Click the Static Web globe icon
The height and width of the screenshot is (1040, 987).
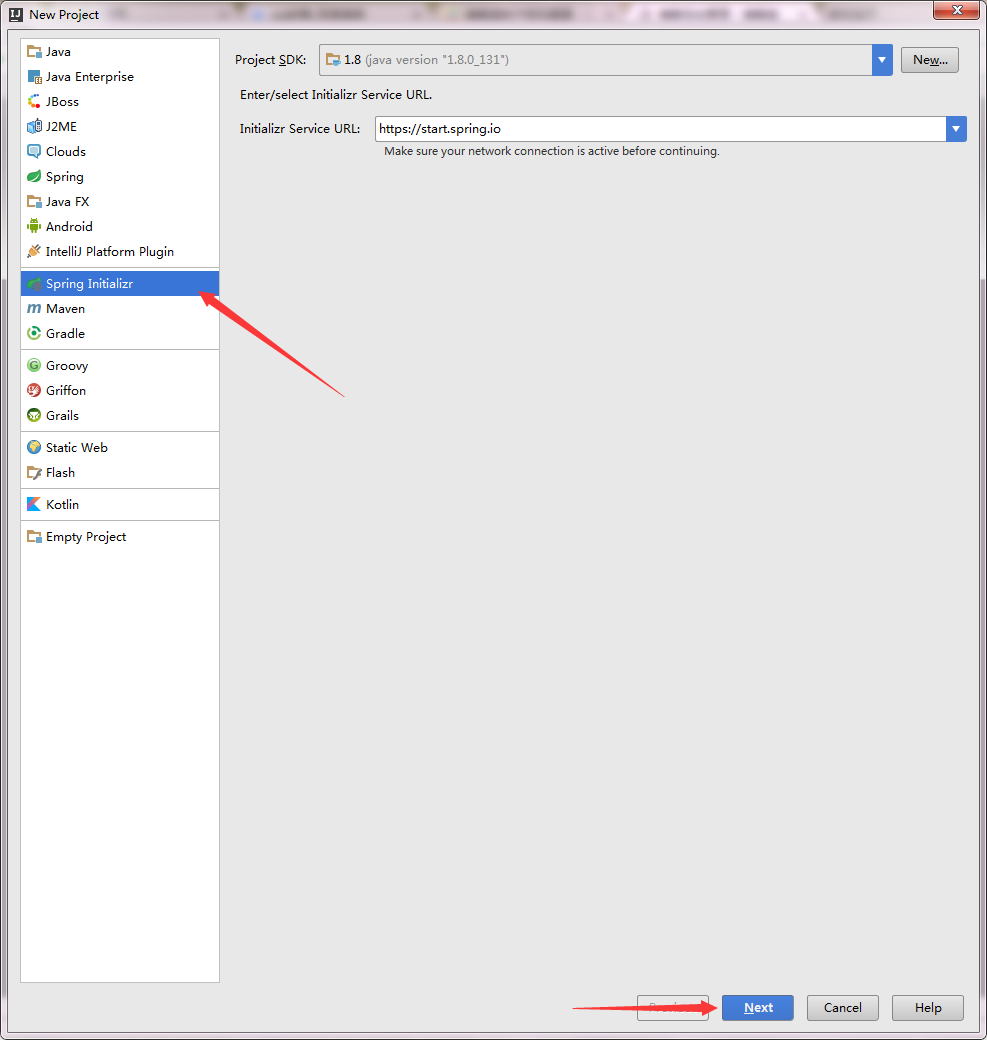pyautogui.click(x=34, y=448)
